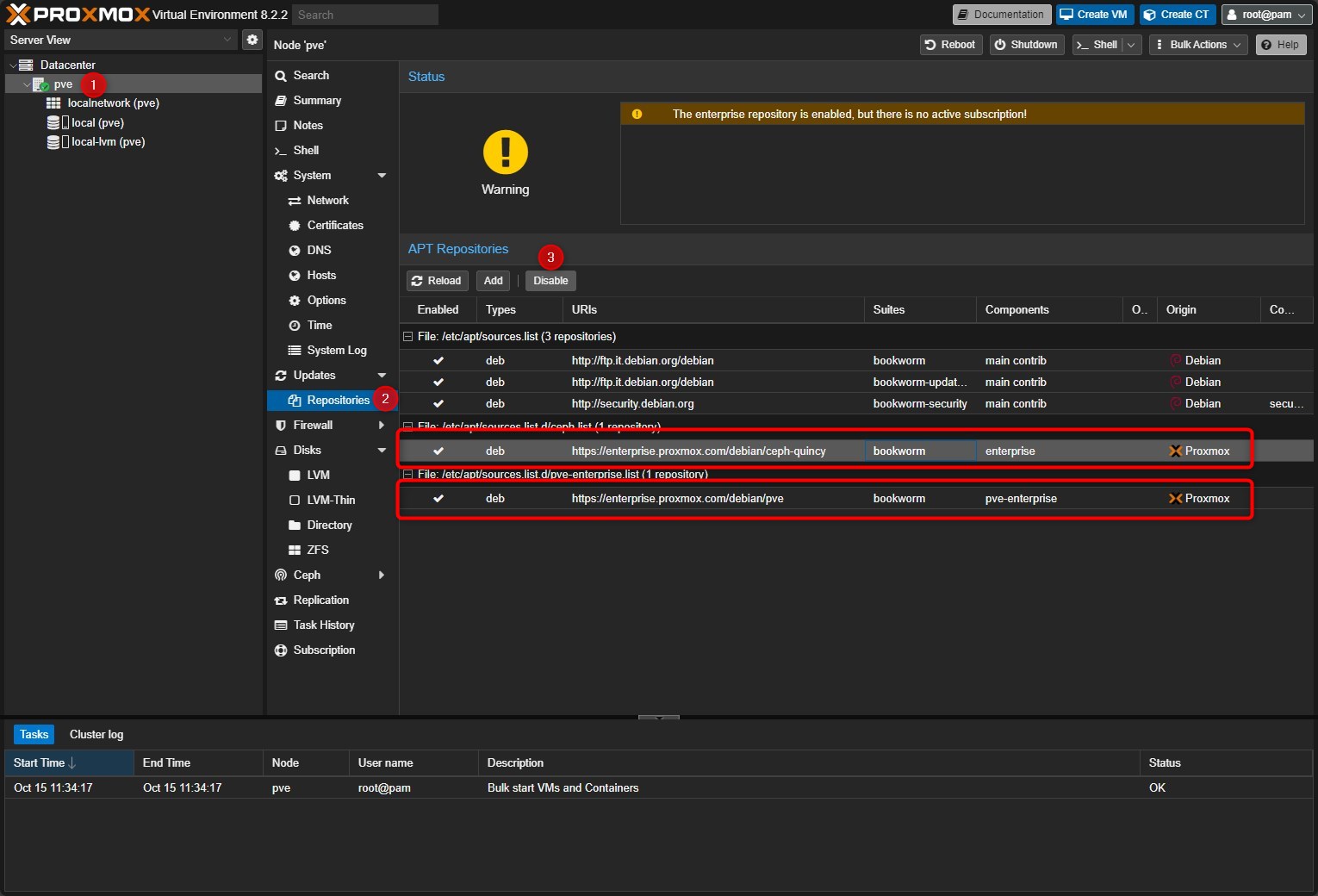Click the Options gear icon

click(295, 301)
